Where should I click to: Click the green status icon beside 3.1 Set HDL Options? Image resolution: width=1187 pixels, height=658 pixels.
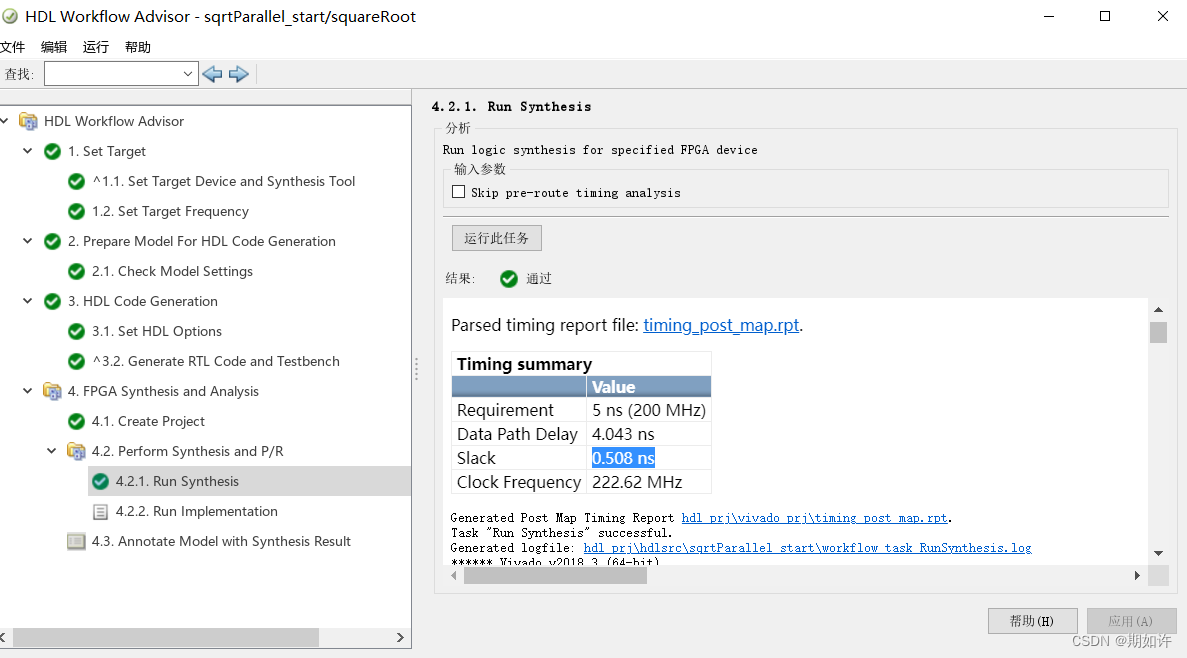[x=76, y=331]
